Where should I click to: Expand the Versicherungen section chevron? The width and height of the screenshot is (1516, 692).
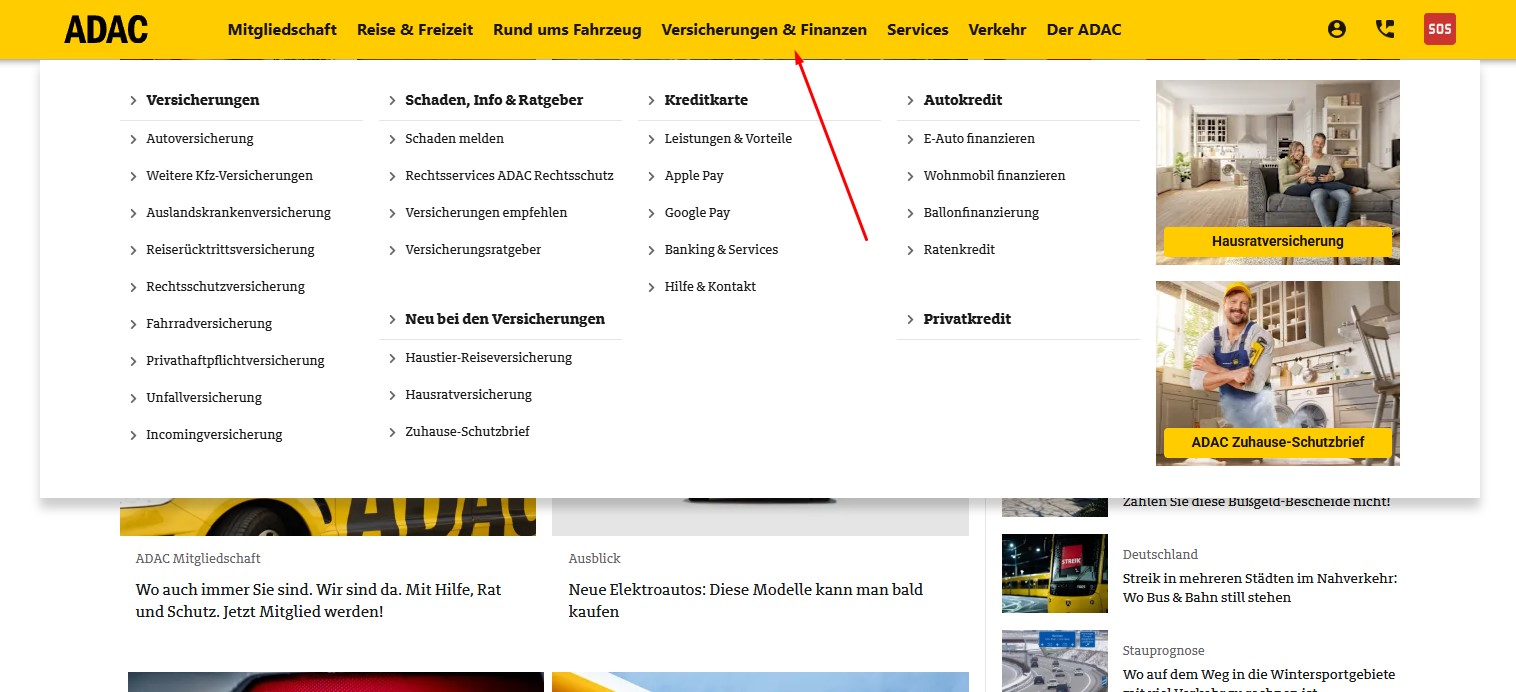point(133,100)
